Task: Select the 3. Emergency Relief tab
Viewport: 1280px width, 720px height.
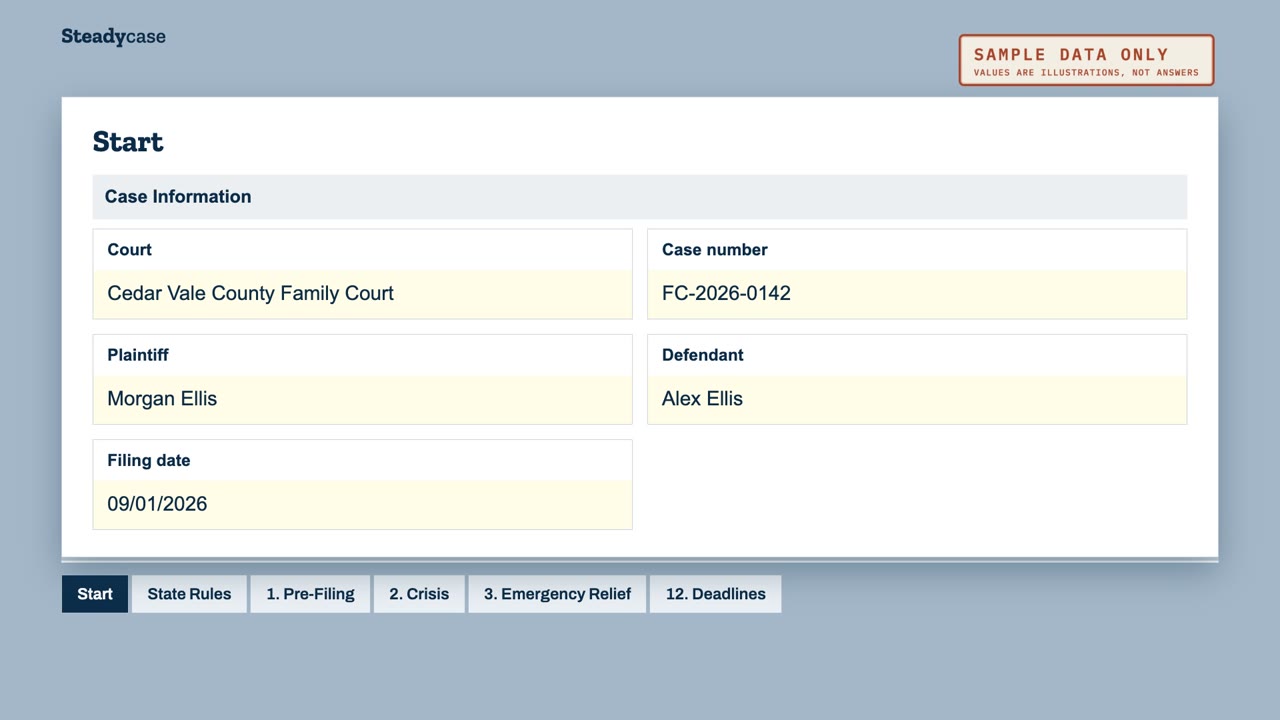Action: (557, 594)
